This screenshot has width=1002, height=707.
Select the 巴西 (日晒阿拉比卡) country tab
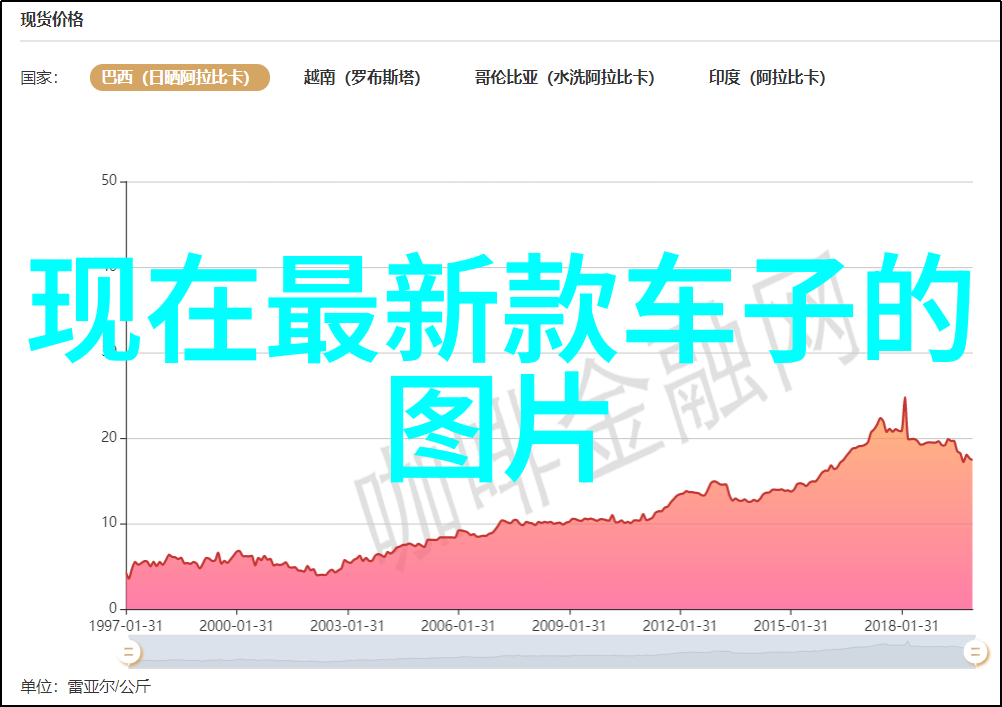(x=180, y=77)
